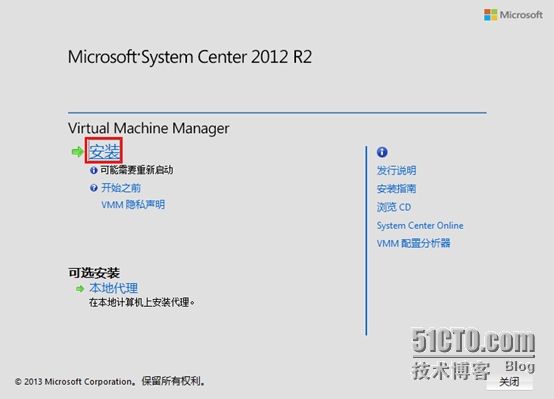The height and width of the screenshot is (399, 554).
Task: Click the green arrow next to 安装
Action: point(77,152)
